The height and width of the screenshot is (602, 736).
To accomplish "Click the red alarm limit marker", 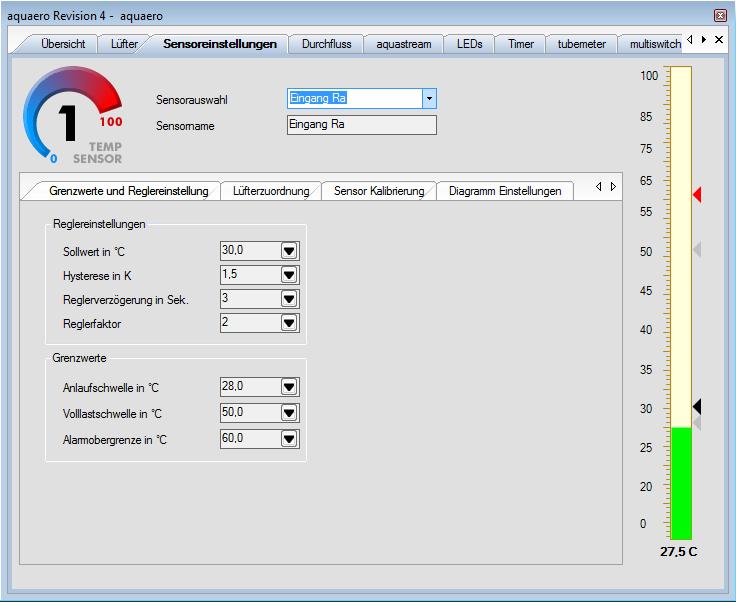I will pos(697,194).
